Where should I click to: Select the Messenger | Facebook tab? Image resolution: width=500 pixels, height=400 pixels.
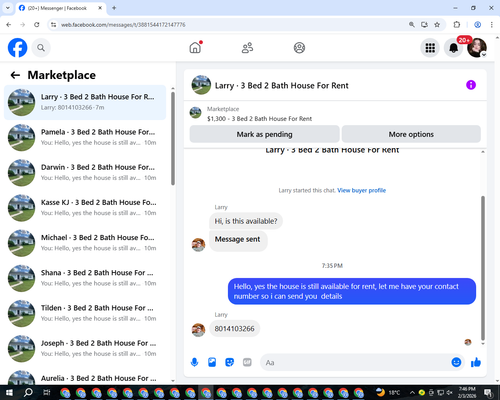point(61,8)
